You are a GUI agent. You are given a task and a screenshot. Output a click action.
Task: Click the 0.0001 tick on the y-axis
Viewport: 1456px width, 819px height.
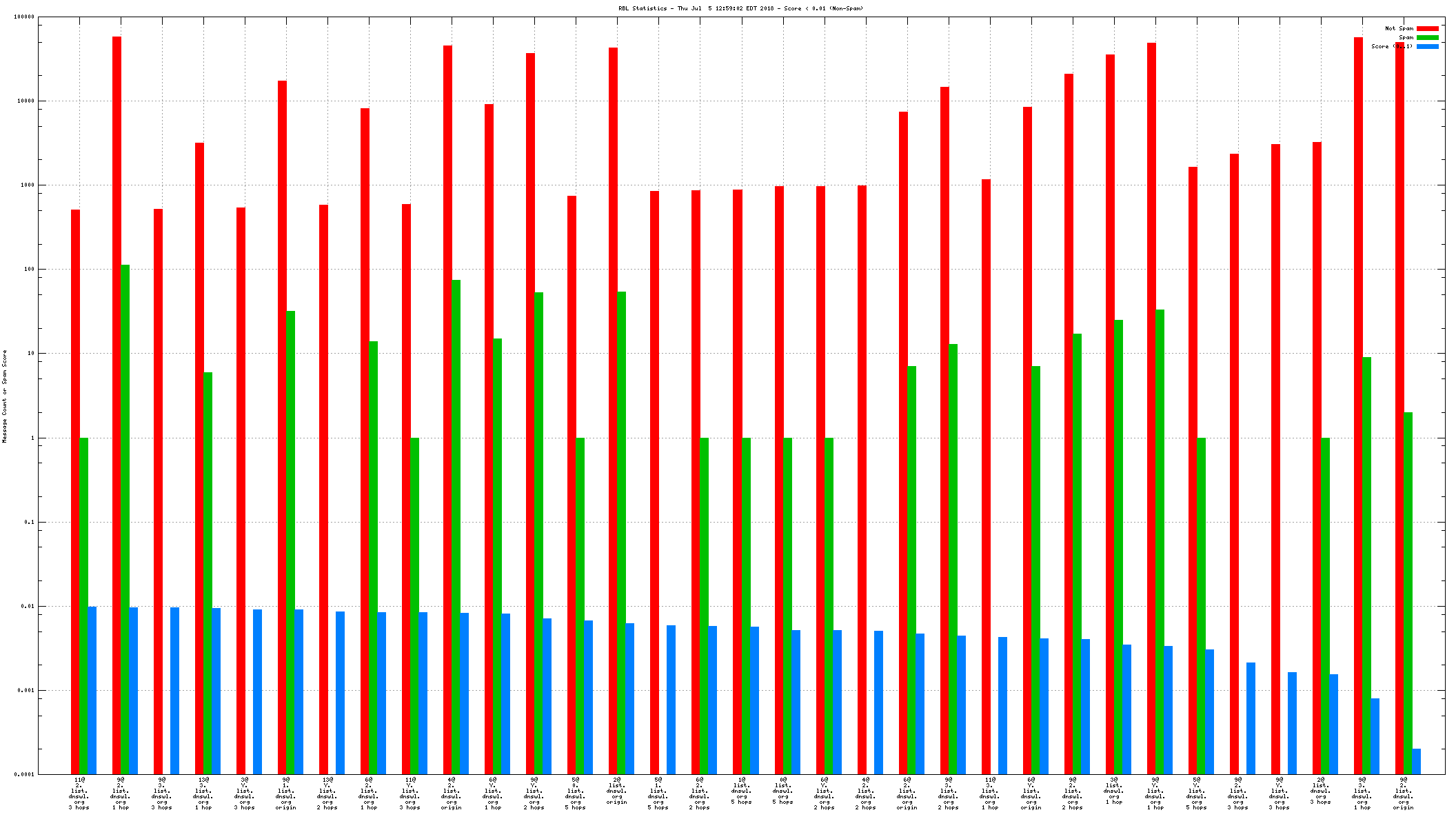click(25, 774)
